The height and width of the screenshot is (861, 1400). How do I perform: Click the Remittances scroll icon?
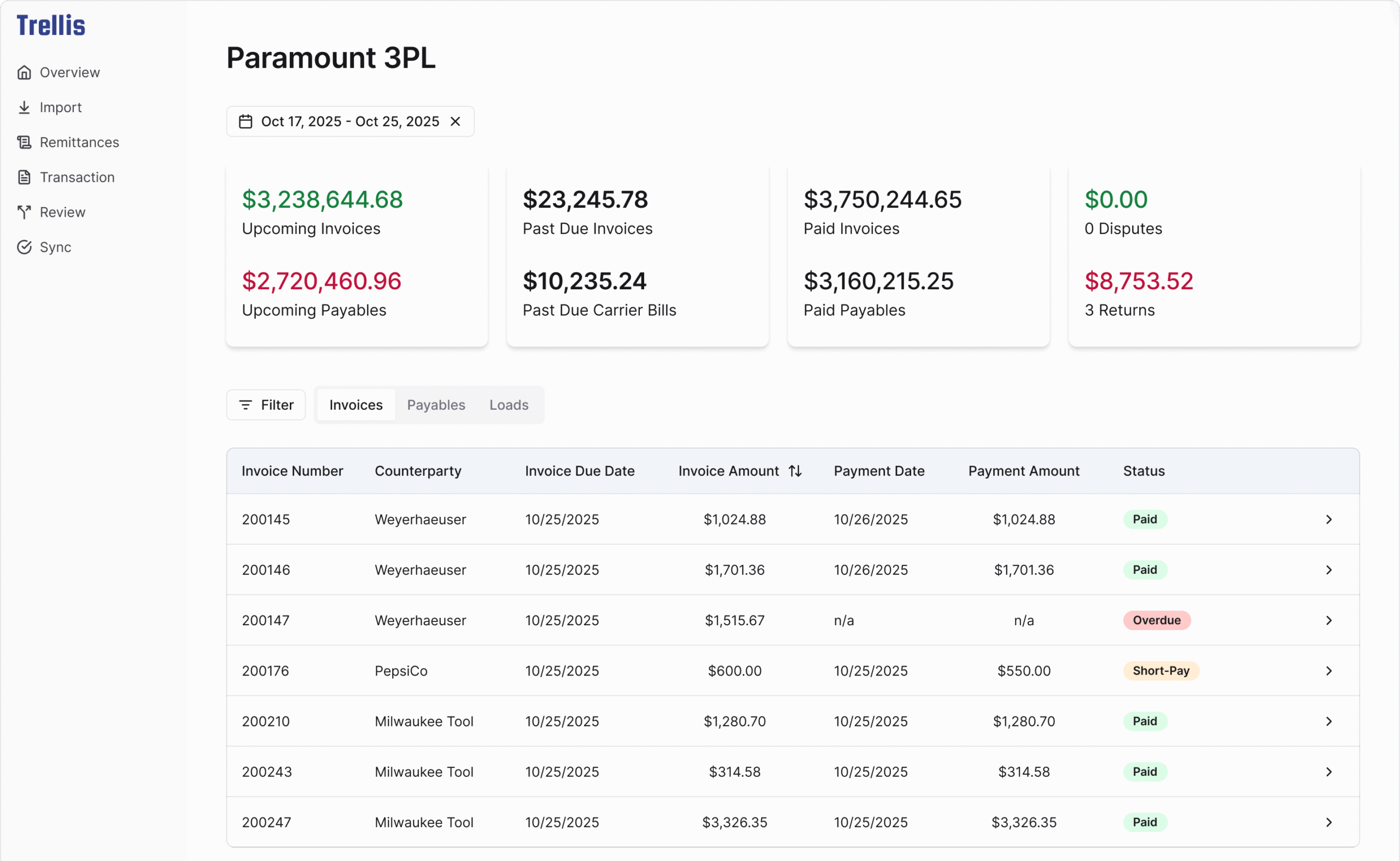(24, 142)
